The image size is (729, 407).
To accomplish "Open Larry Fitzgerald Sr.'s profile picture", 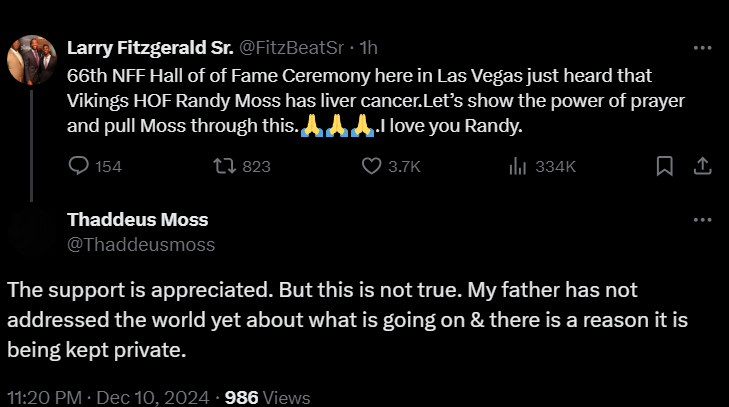I will 32,60.
